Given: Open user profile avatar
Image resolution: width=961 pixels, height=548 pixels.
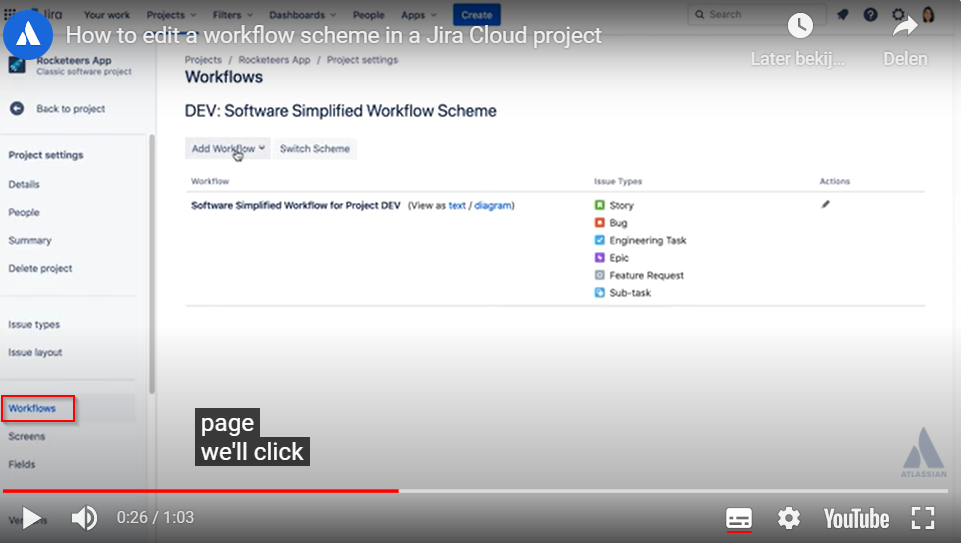Looking at the screenshot, I should click(x=928, y=14).
